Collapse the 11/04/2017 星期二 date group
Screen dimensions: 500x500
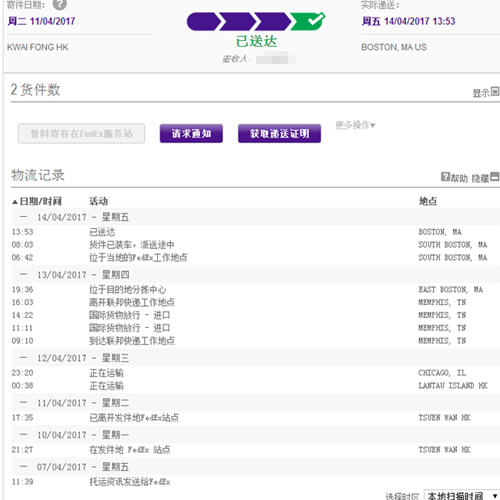coord(23,402)
